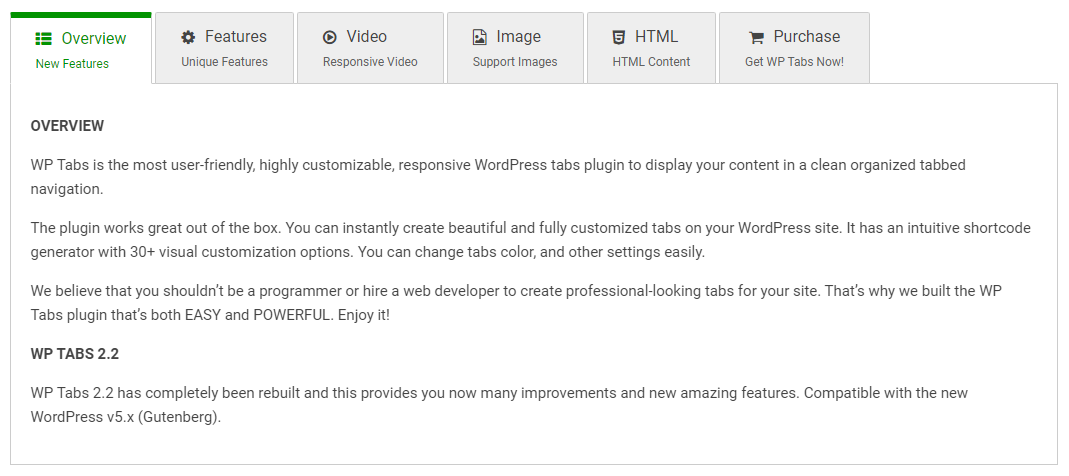Click the picture file icon on Image tab
The height and width of the screenshot is (476, 1069).
click(480, 37)
